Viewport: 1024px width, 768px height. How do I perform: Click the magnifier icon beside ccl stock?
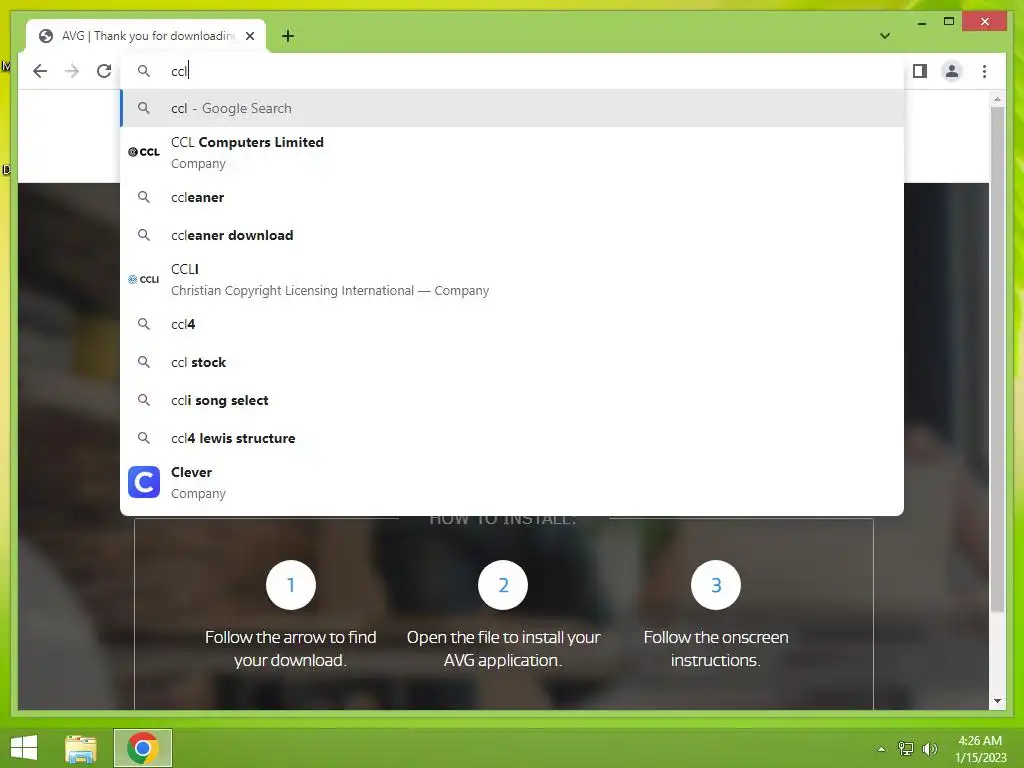[144, 362]
